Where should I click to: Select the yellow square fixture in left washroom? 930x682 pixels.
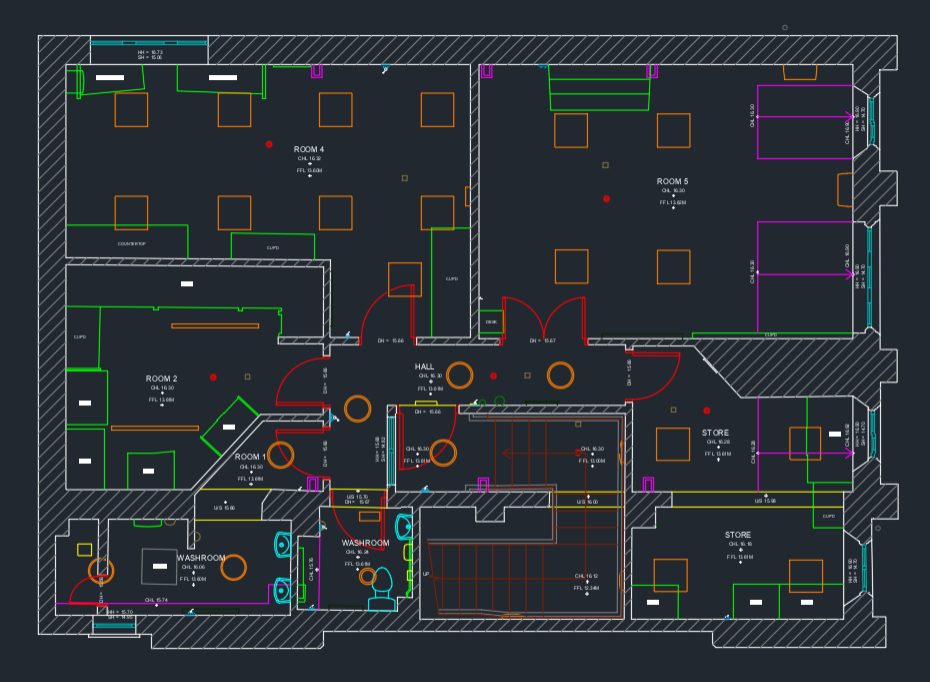click(84, 550)
